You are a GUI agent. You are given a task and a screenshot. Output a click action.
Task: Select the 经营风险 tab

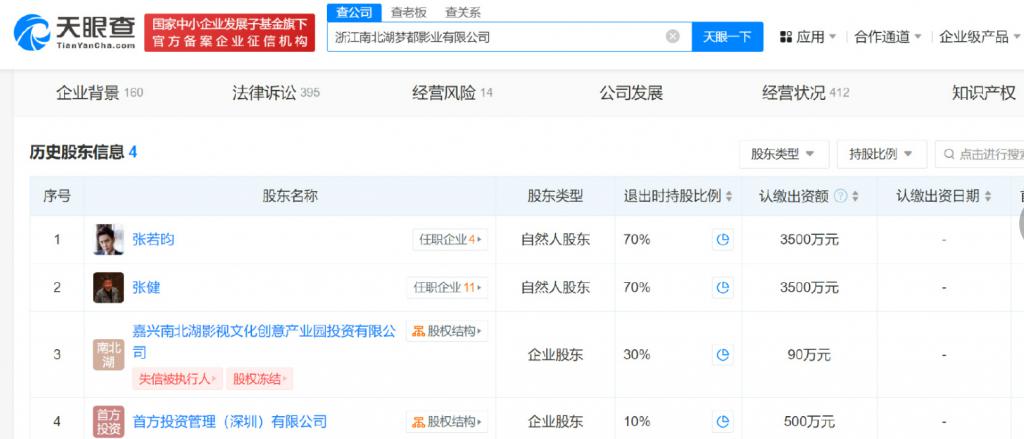[452, 93]
